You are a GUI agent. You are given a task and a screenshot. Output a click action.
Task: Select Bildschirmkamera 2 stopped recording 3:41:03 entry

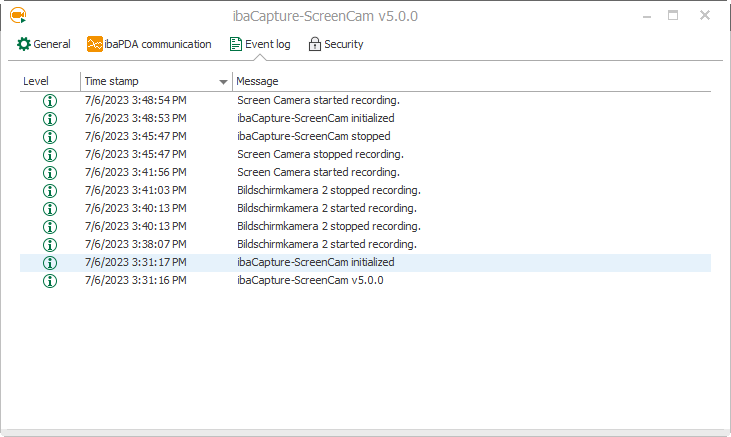pyautogui.click(x=328, y=190)
